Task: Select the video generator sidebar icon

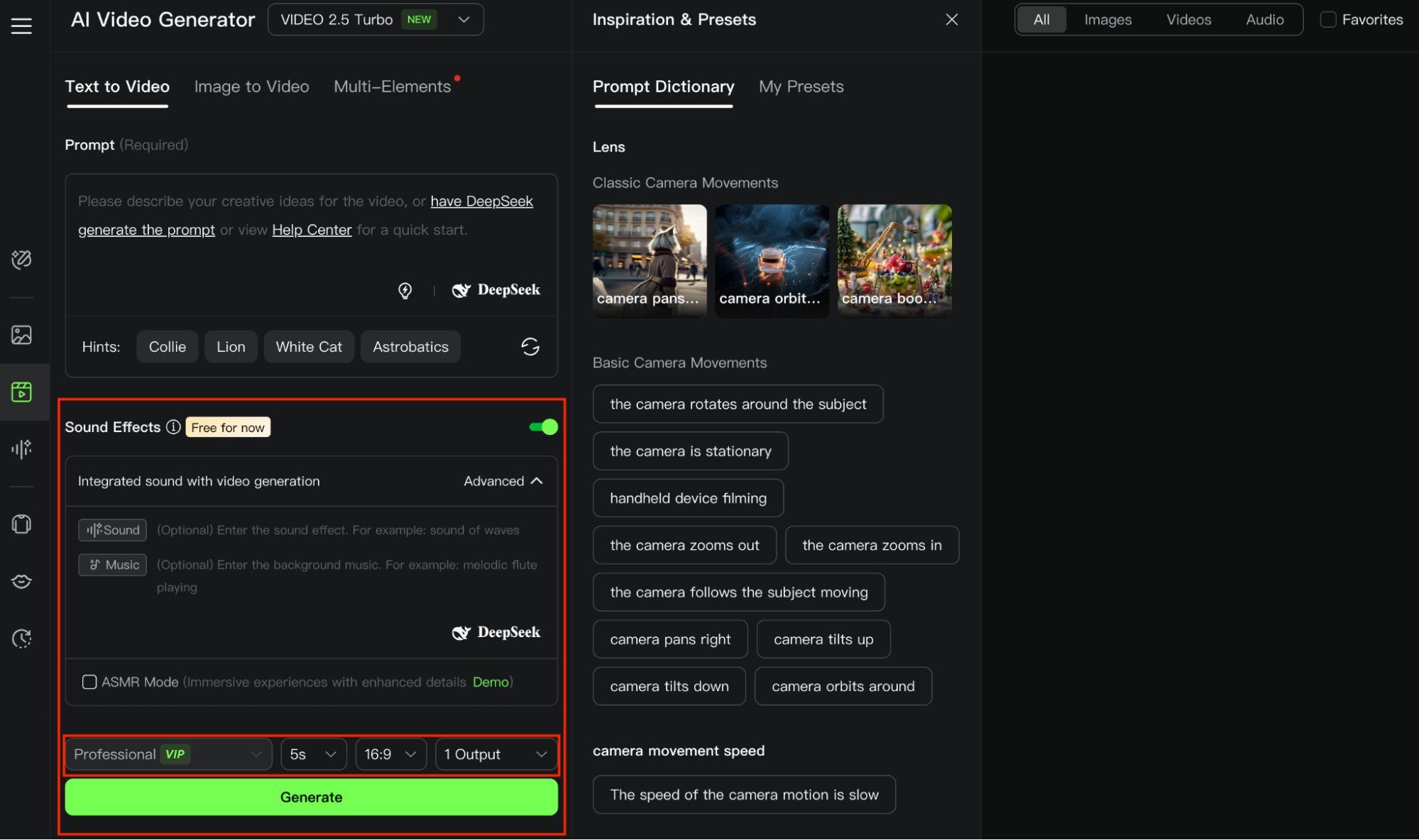Action: (x=21, y=392)
